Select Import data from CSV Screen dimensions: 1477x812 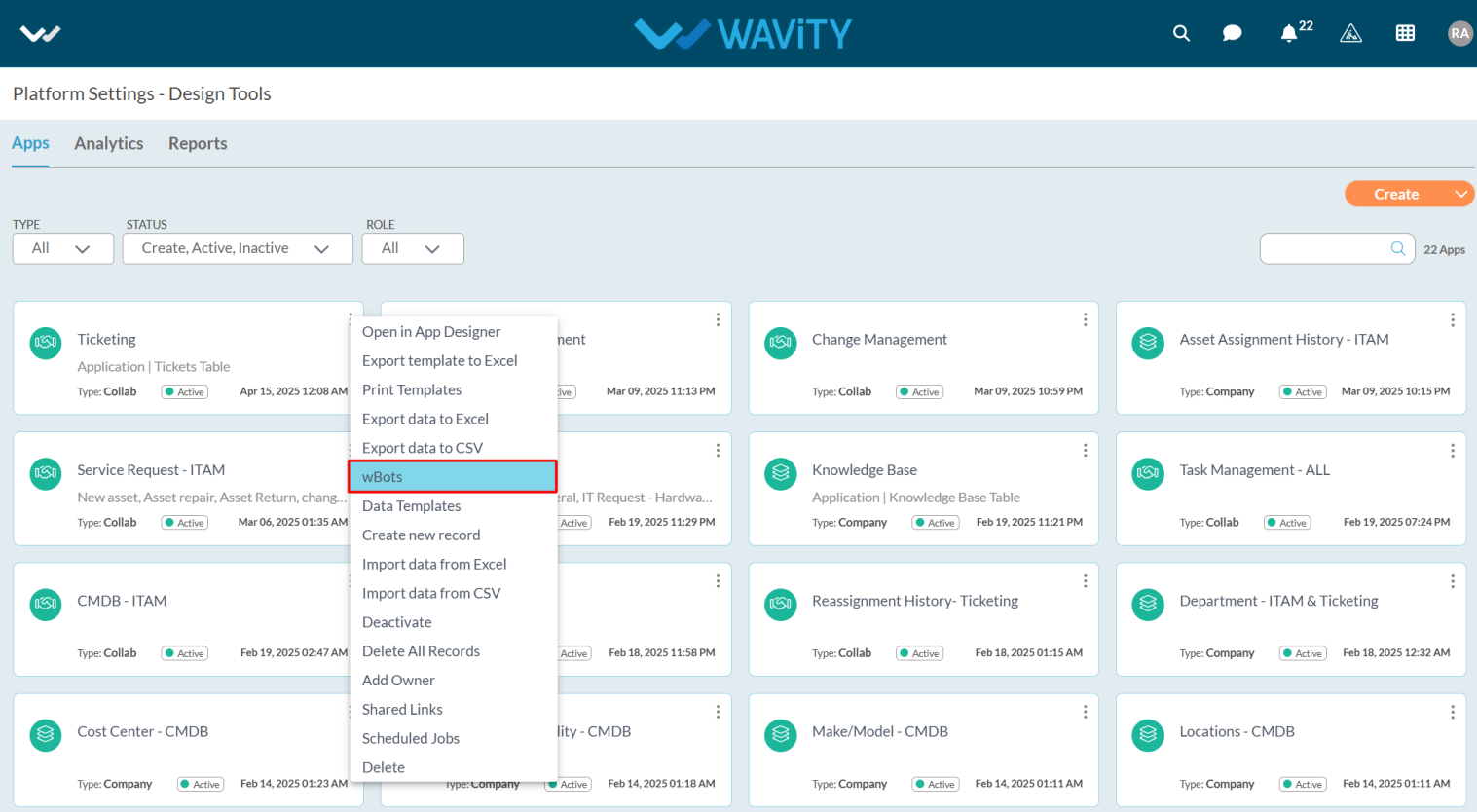431,593
